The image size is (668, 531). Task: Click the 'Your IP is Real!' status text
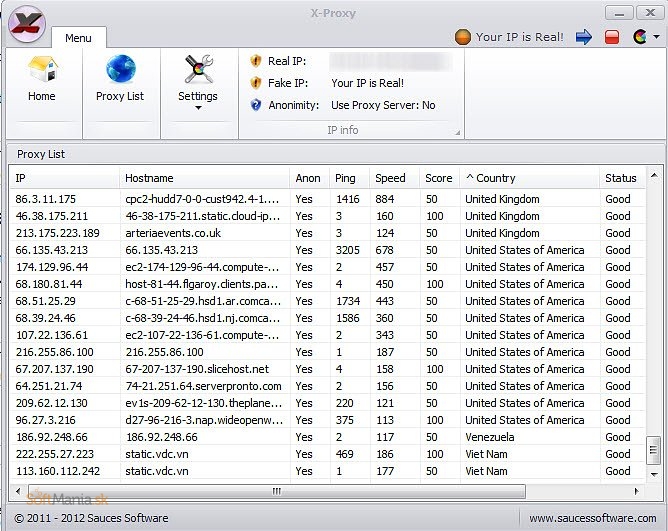click(520, 37)
